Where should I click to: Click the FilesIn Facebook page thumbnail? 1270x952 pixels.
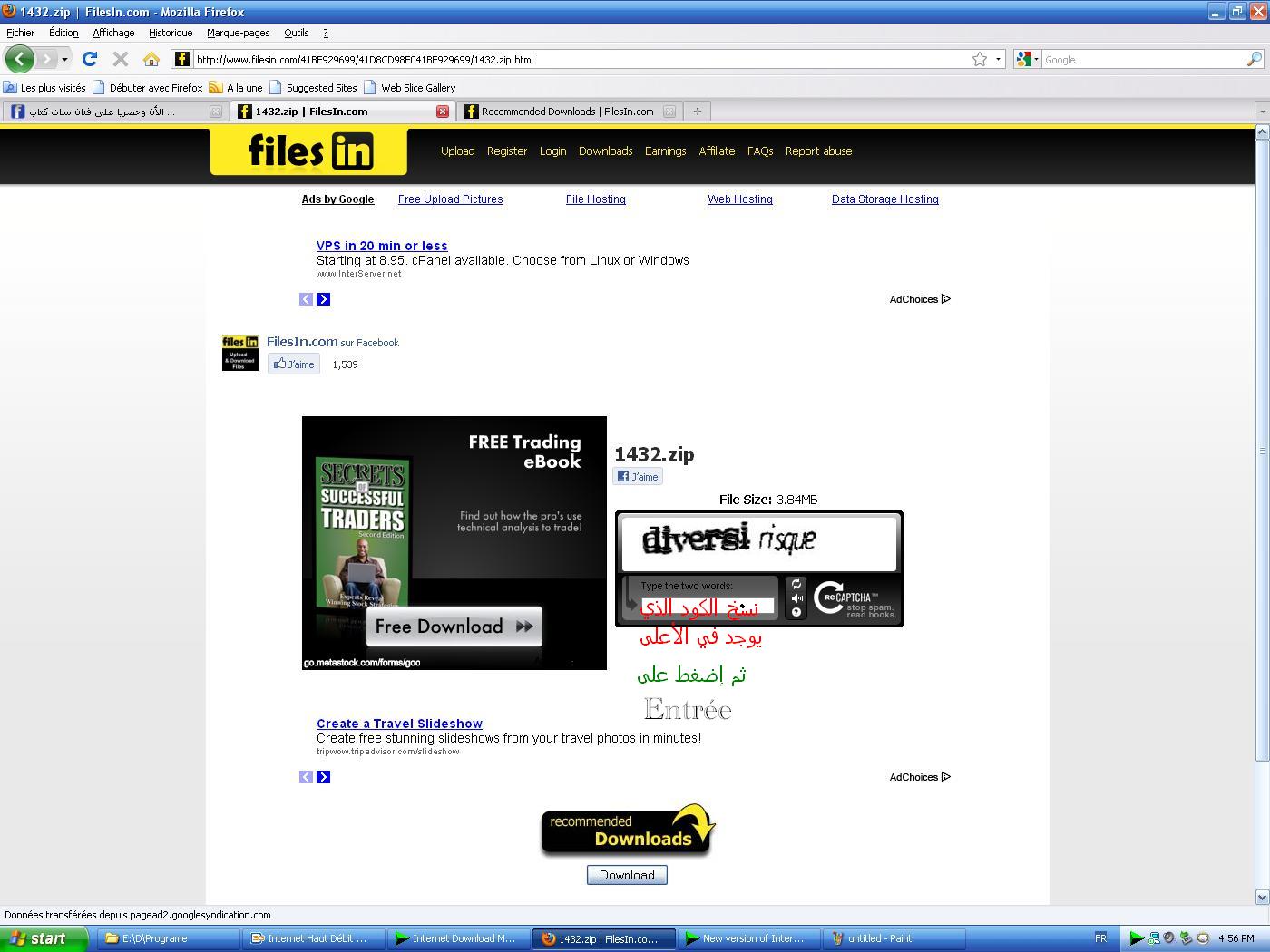[x=239, y=353]
